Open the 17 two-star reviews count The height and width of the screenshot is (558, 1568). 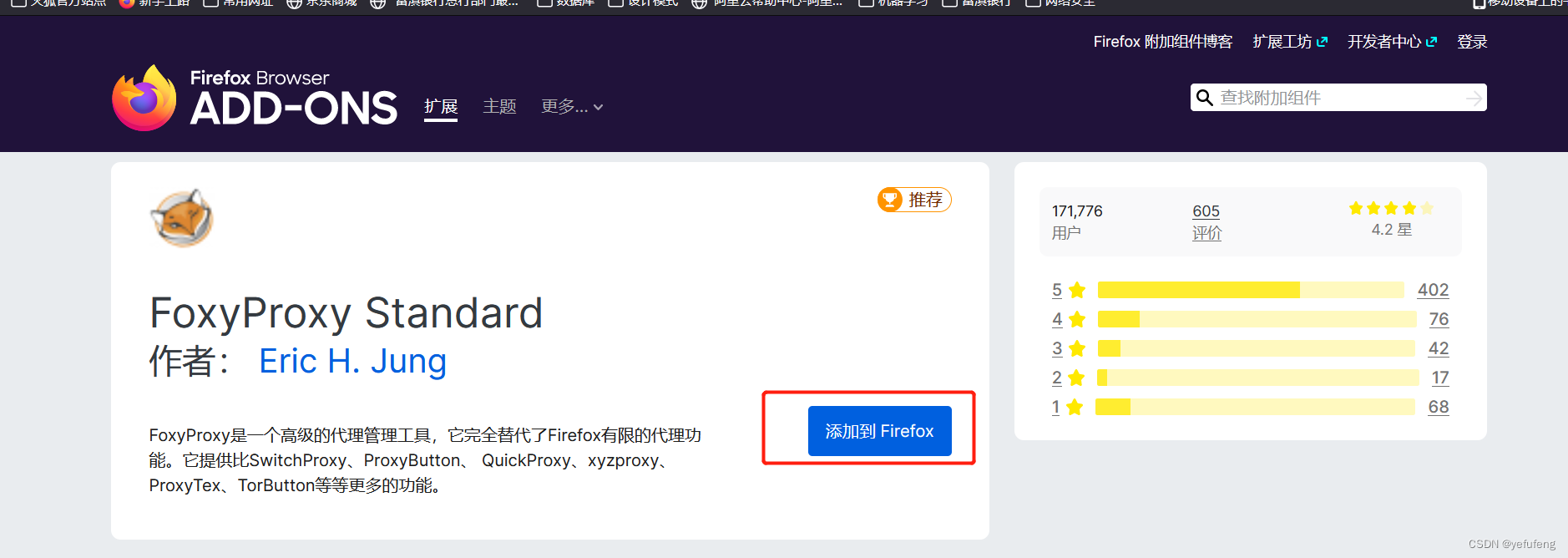click(1440, 378)
